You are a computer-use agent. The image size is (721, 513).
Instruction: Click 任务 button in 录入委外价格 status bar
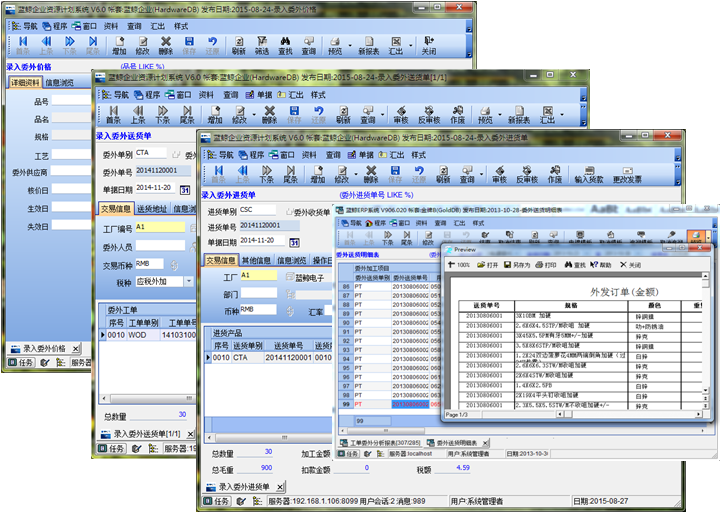(21, 363)
